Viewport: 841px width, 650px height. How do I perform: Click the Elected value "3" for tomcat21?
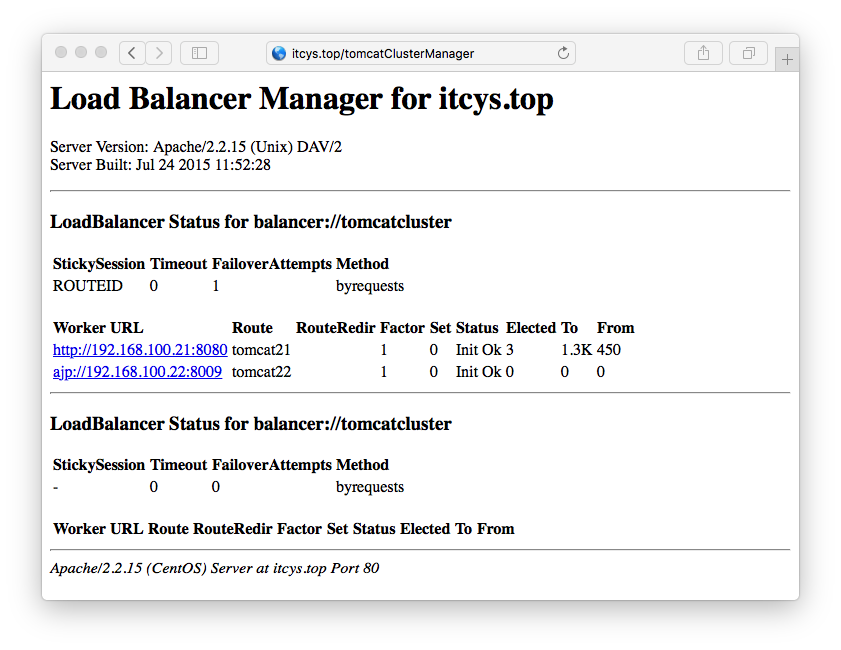510,350
